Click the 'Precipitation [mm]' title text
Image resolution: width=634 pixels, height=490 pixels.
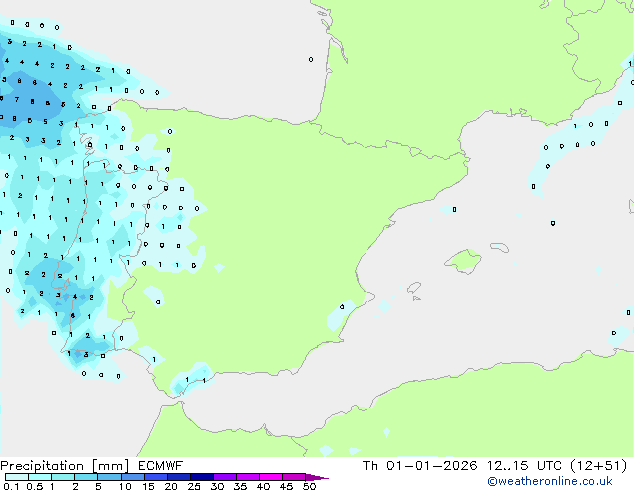pyautogui.click(x=65, y=466)
